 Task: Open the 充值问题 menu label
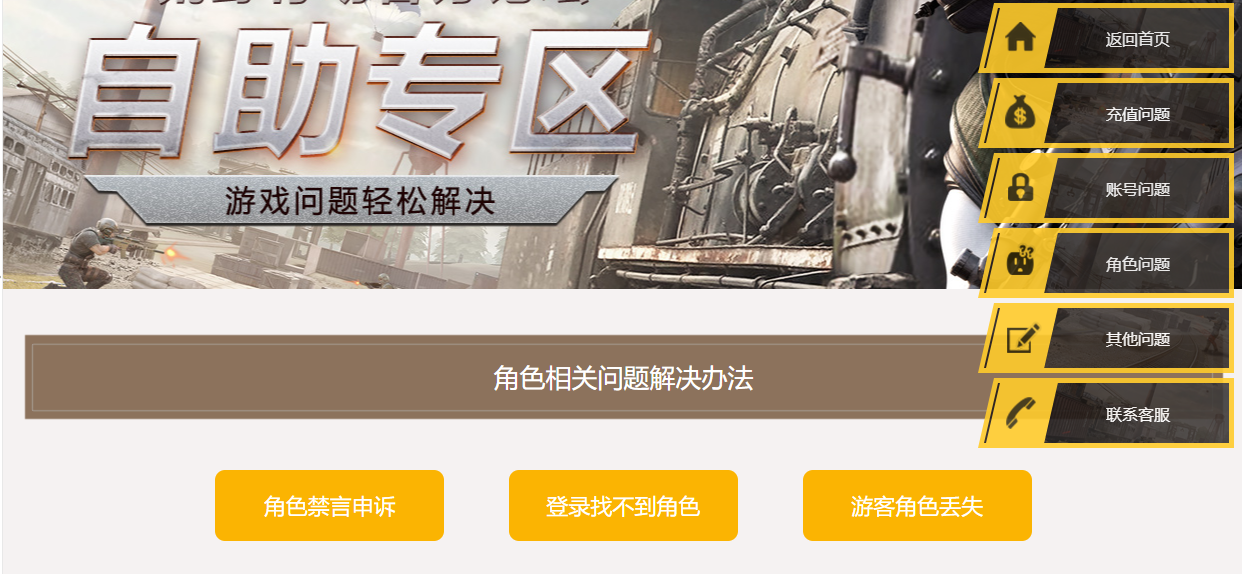click(x=1138, y=115)
